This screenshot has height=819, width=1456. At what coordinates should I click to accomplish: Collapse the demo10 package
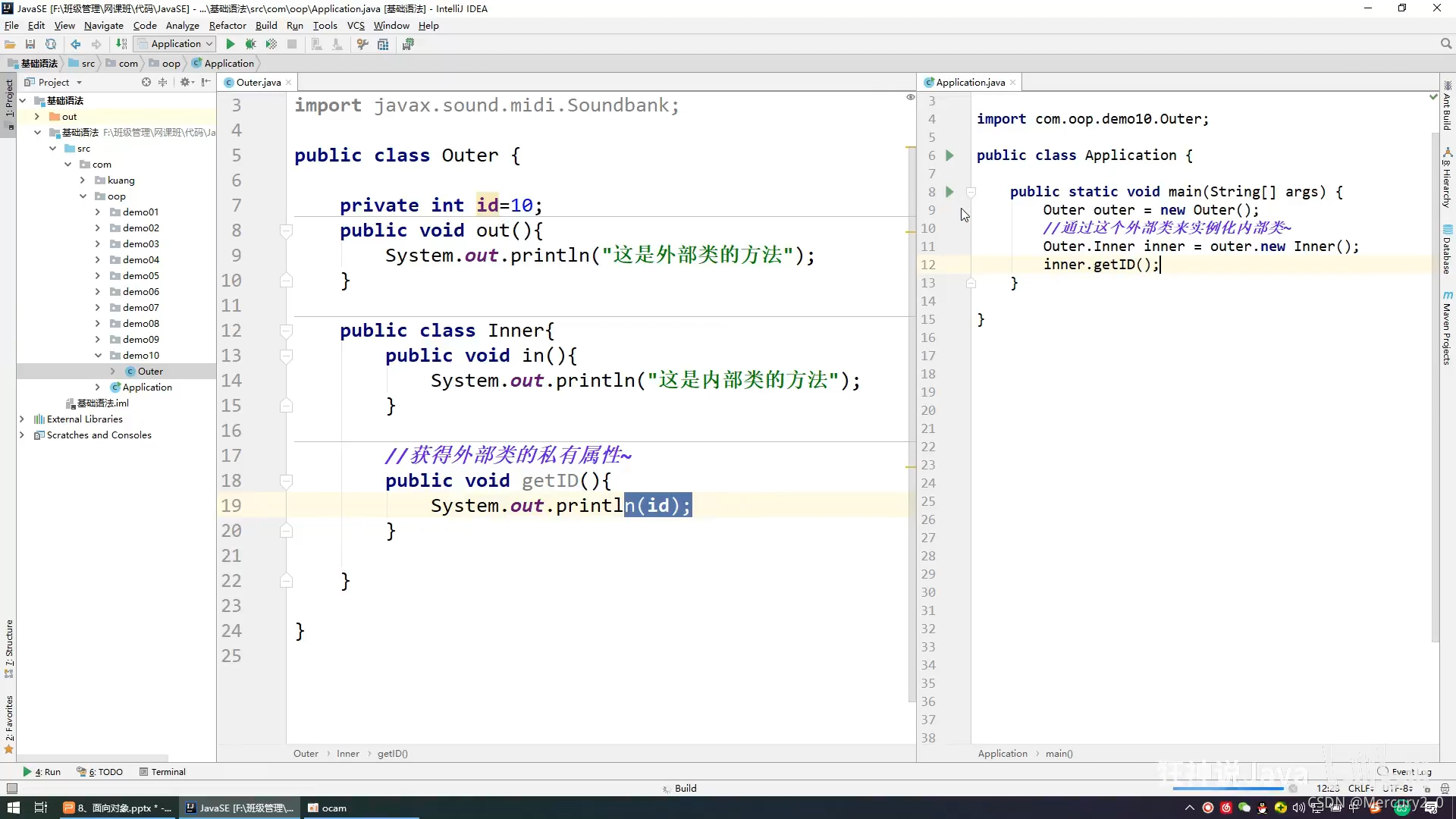98,356
